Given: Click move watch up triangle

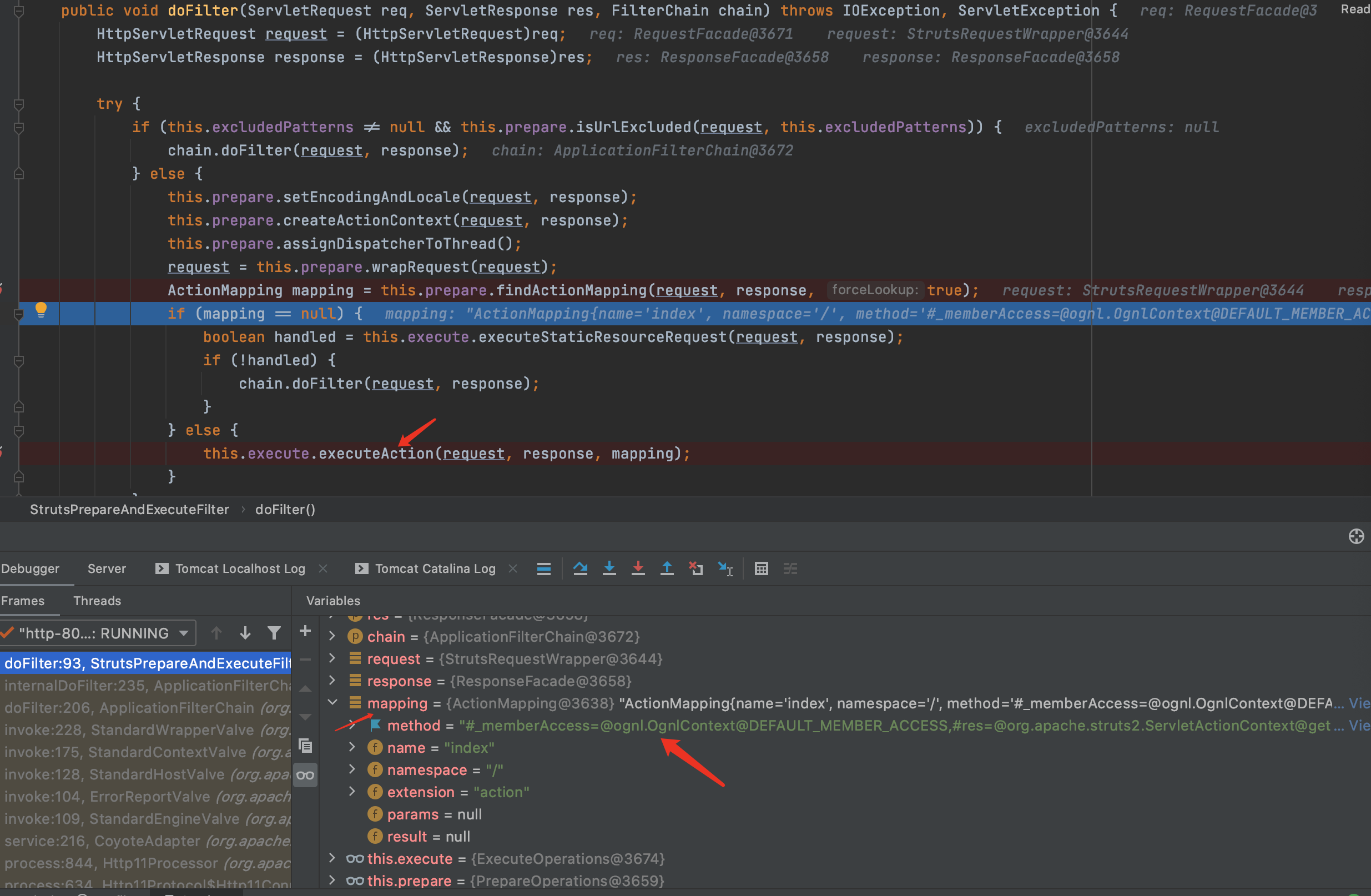Looking at the screenshot, I should (x=305, y=688).
